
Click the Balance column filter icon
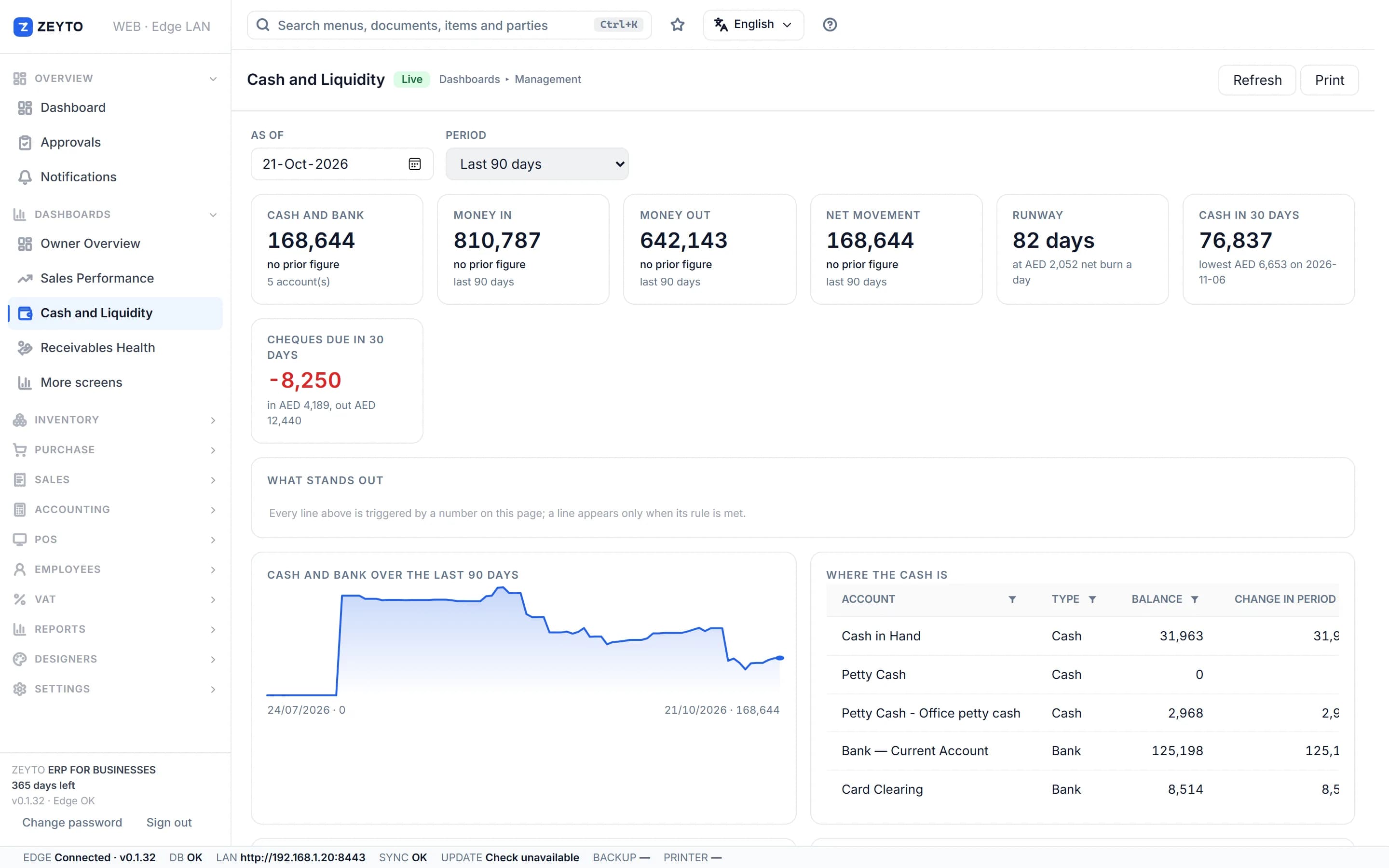tap(1195, 599)
